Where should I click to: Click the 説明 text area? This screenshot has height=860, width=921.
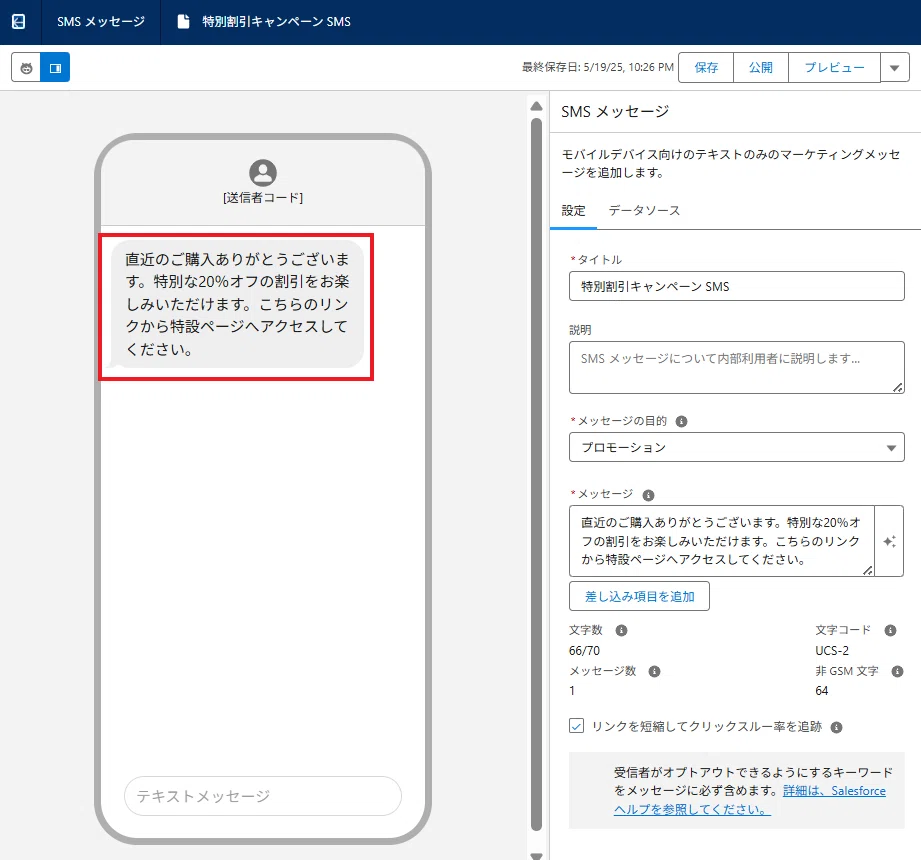(x=737, y=367)
